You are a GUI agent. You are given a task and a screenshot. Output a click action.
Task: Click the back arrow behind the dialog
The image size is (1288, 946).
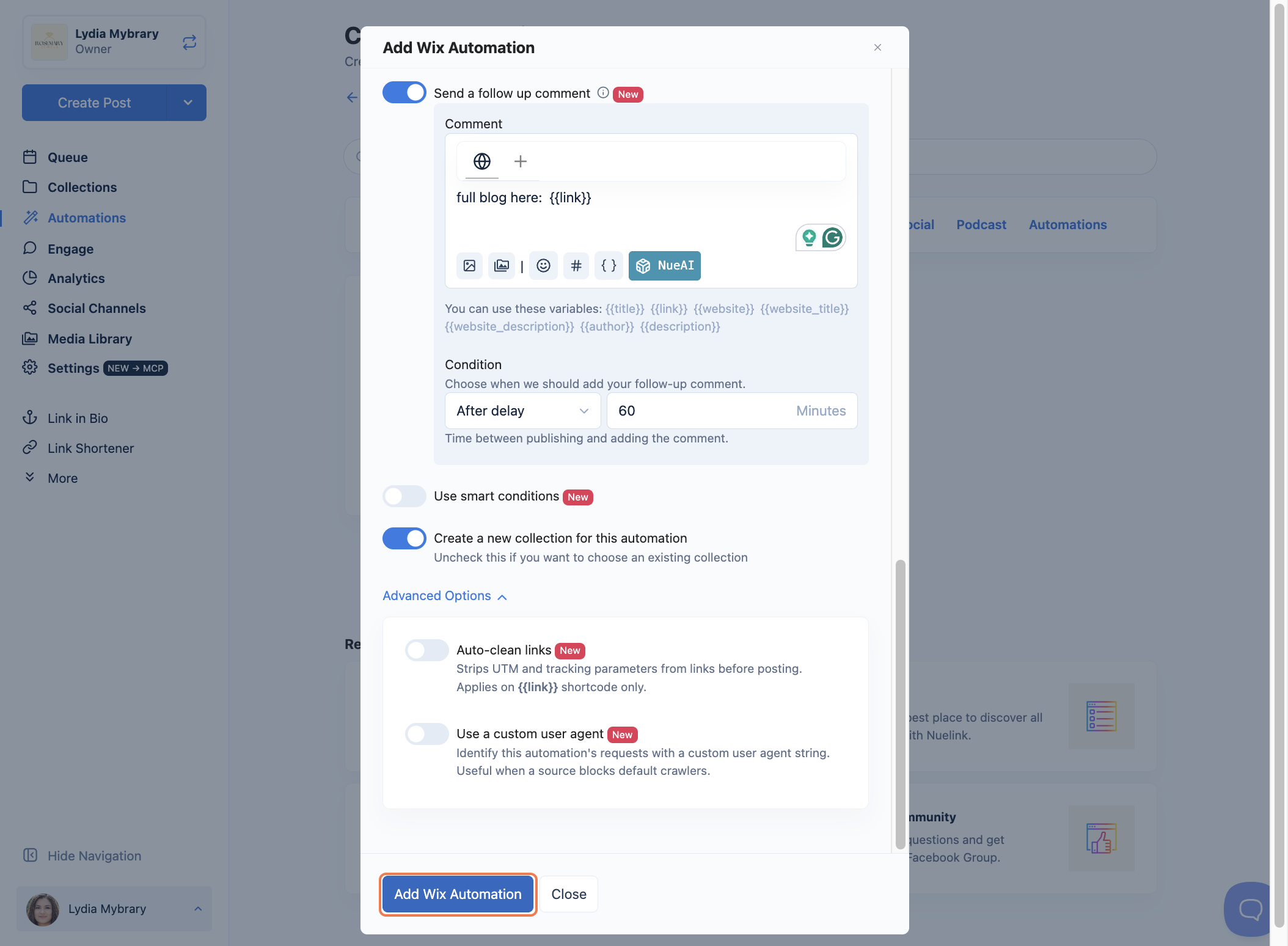click(x=352, y=97)
